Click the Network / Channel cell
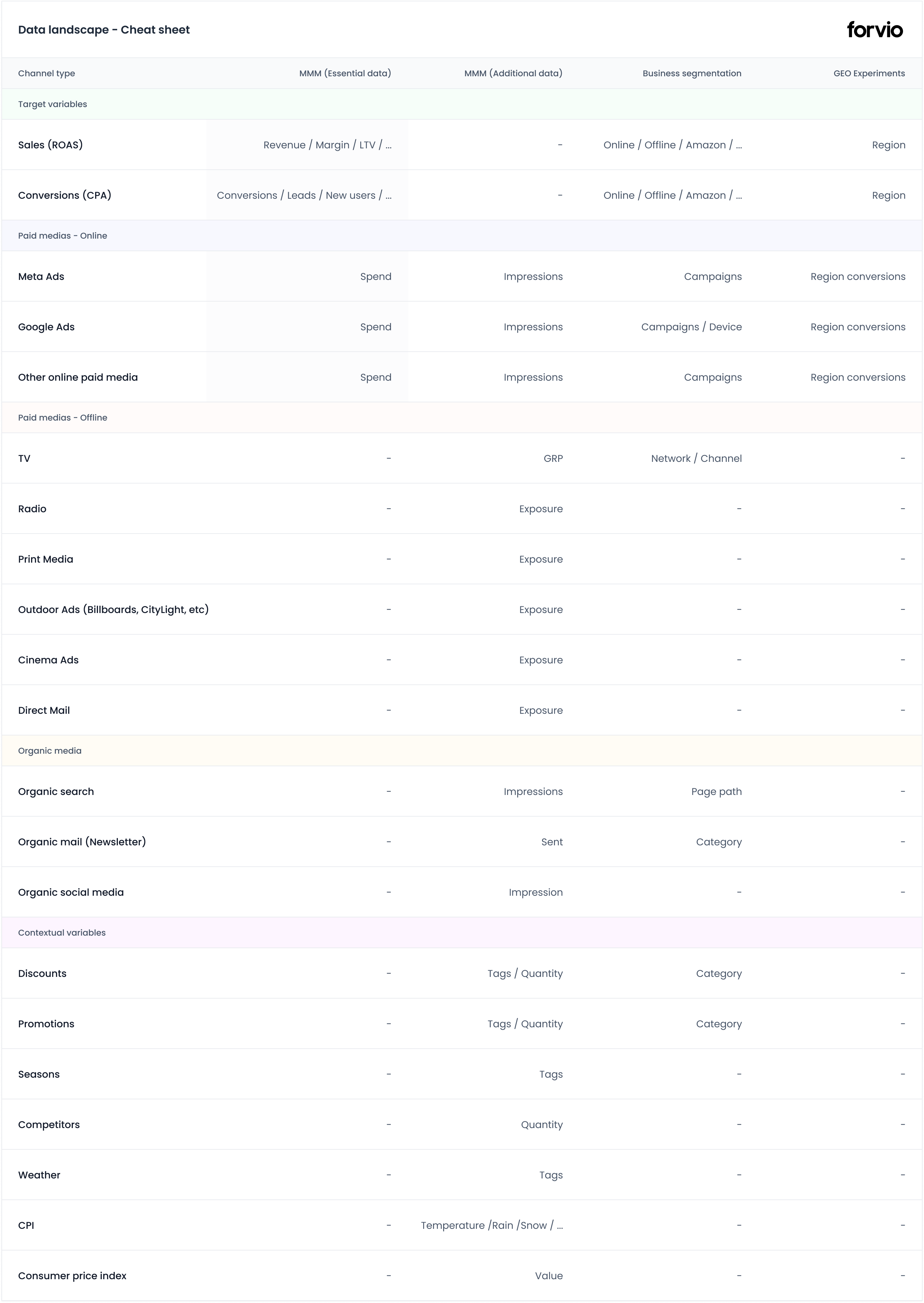The width and height of the screenshot is (924, 1303). [x=696, y=458]
